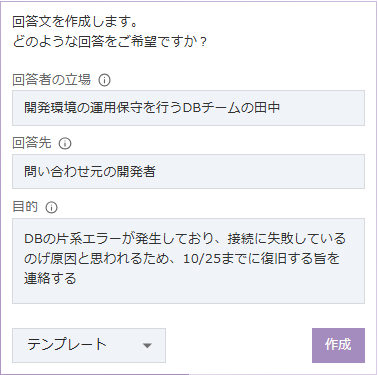
Task: Click the 連絡する line in the text area
Action: [50, 278]
